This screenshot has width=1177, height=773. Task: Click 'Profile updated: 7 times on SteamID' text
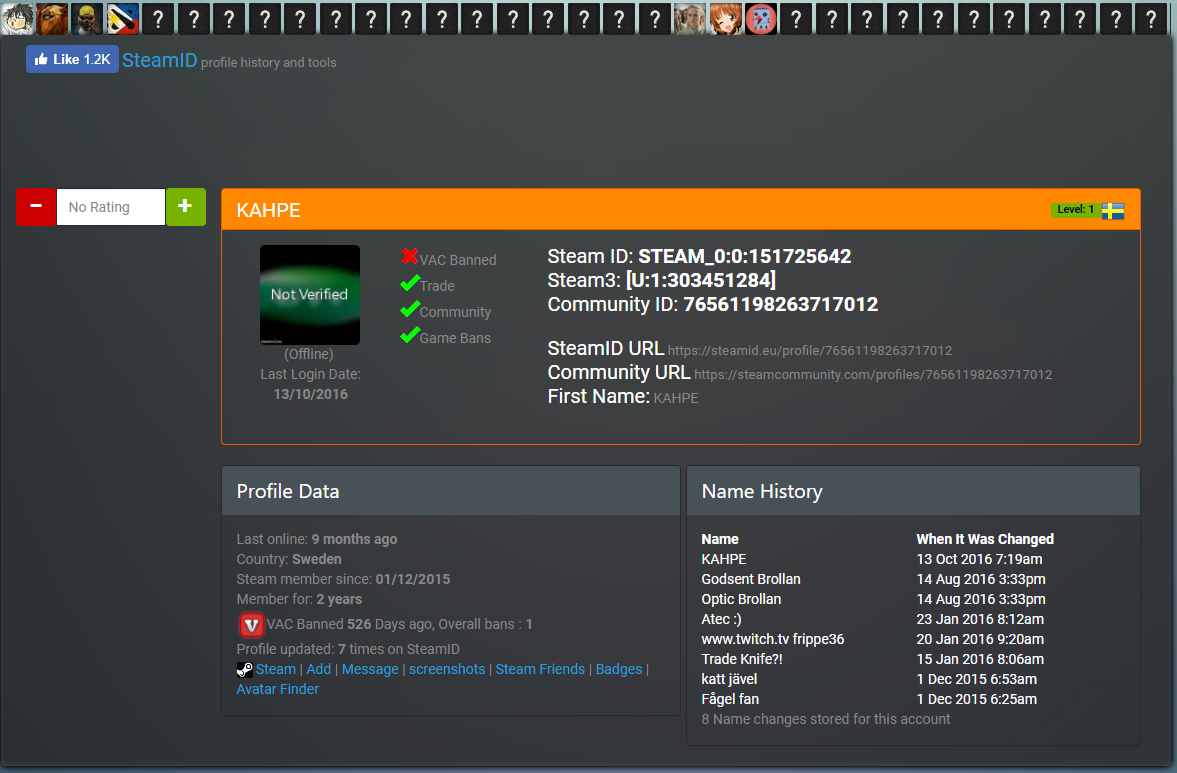click(x=348, y=649)
